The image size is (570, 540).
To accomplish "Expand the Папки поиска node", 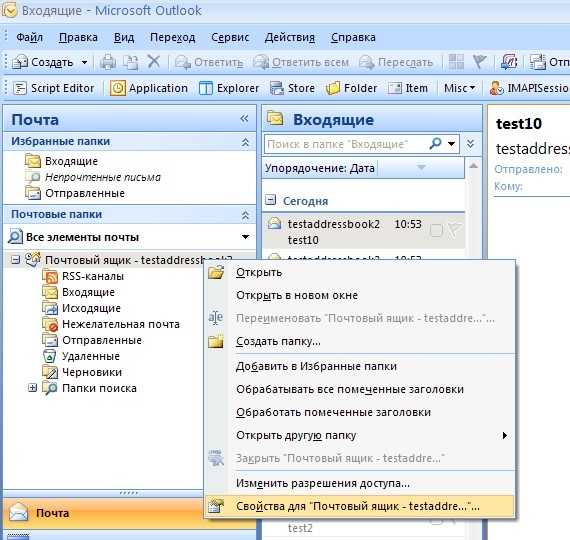I will click(32, 388).
